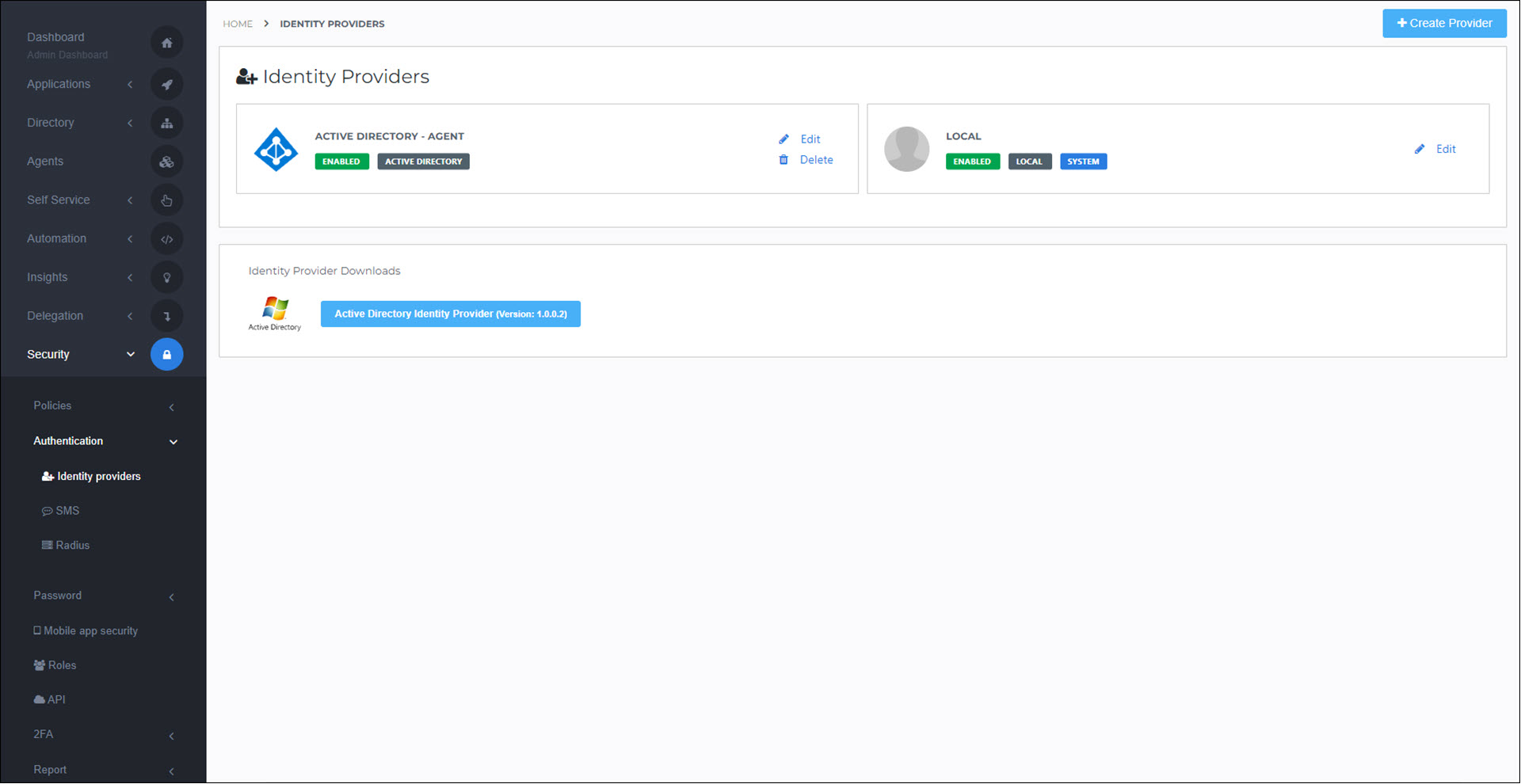Click the Insights lightbulb icon
Image resolution: width=1521 pixels, height=784 pixels.
click(166, 277)
